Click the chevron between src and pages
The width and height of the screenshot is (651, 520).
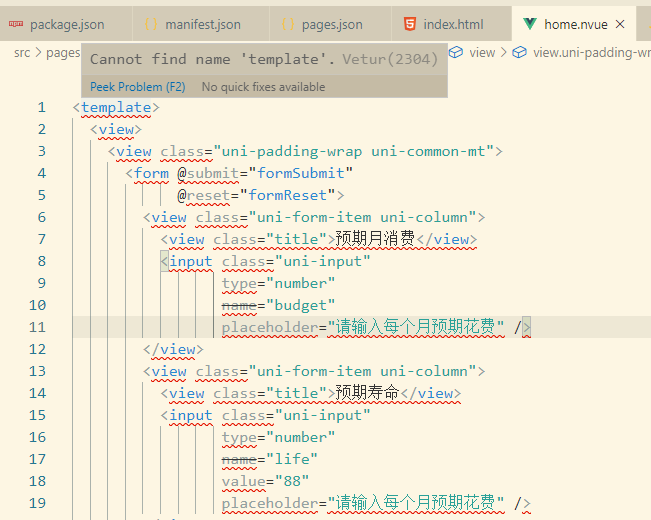tap(38, 53)
